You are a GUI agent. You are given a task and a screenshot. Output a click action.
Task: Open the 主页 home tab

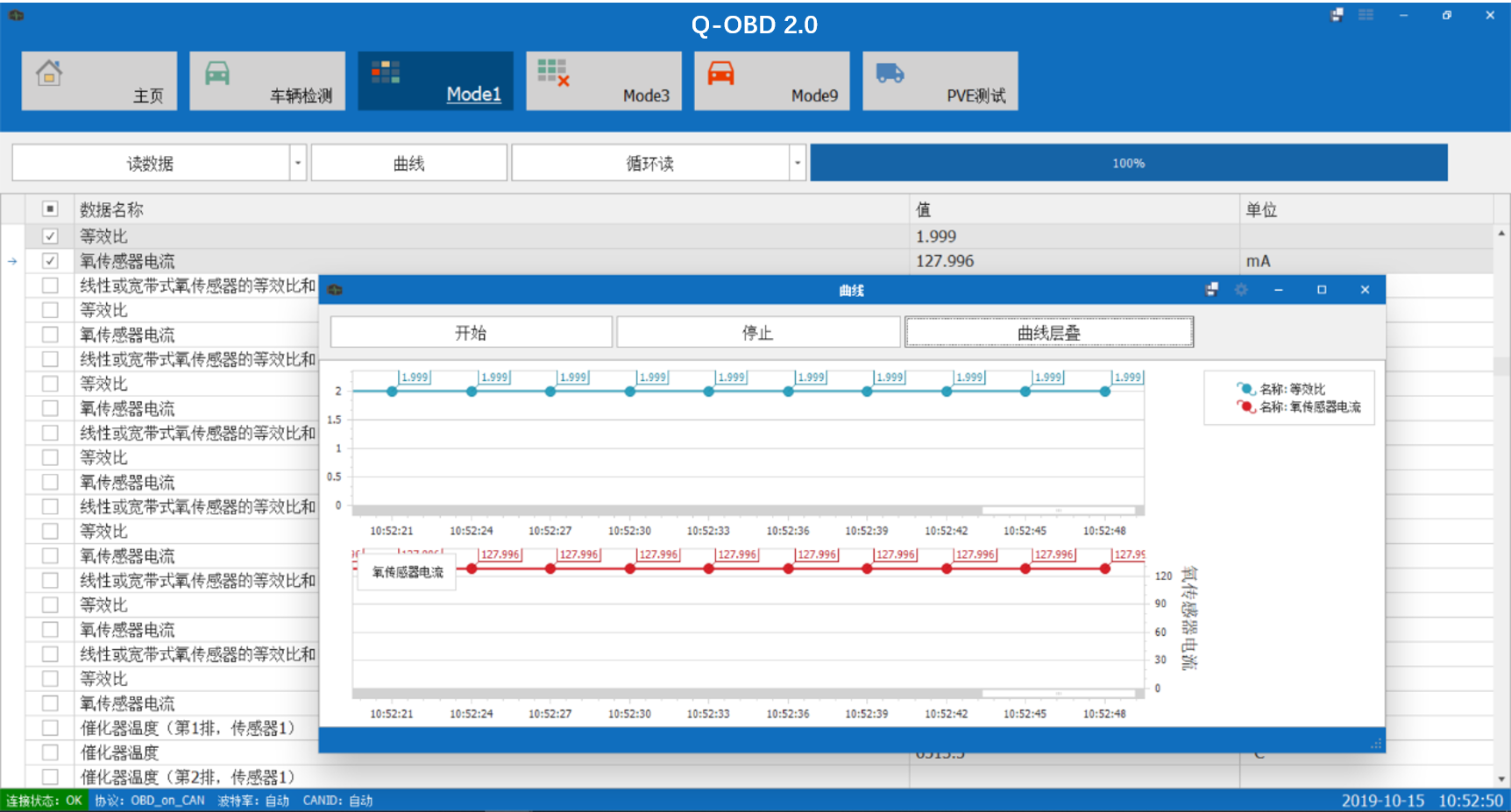[99, 81]
